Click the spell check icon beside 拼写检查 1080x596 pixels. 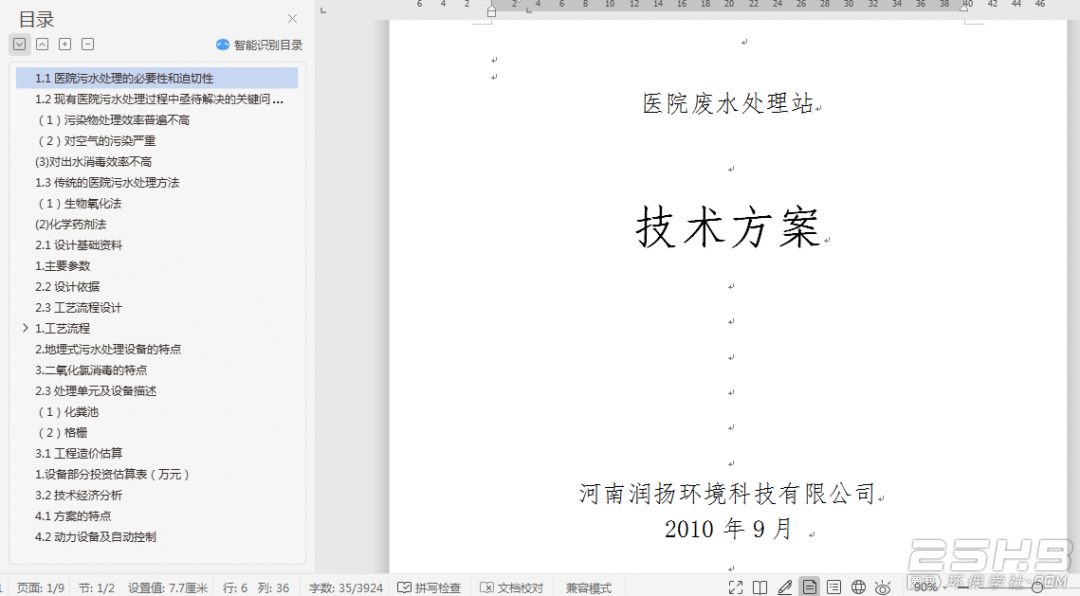[x=404, y=588]
